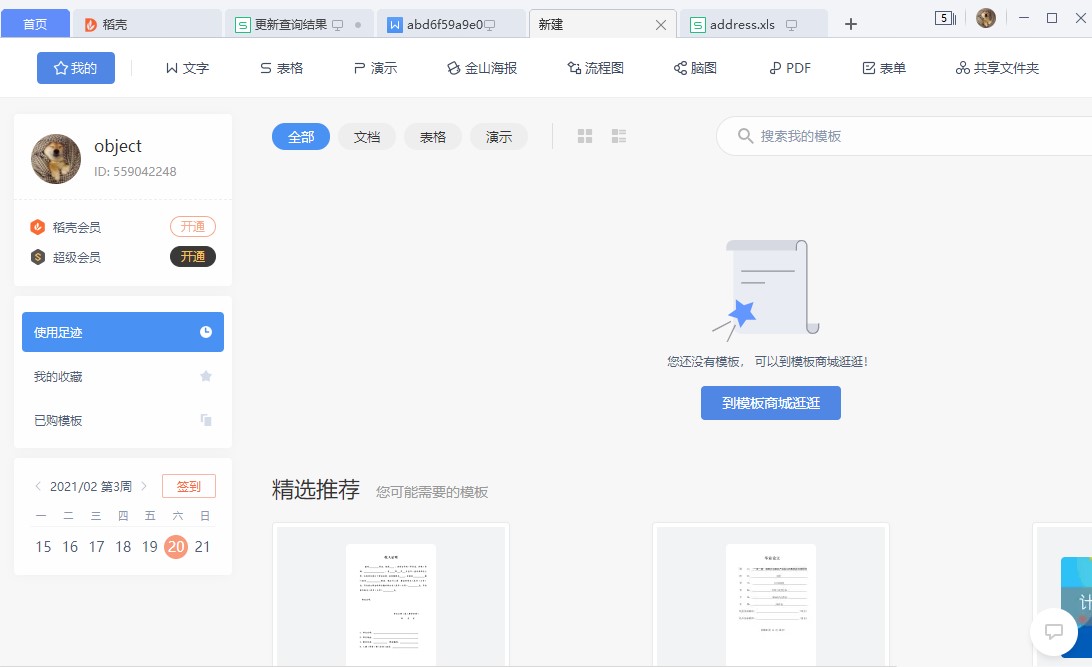Viewport: 1092px width, 667px height.
Task: Open 共享文件夹 shared folders
Action: coord(996,68)
